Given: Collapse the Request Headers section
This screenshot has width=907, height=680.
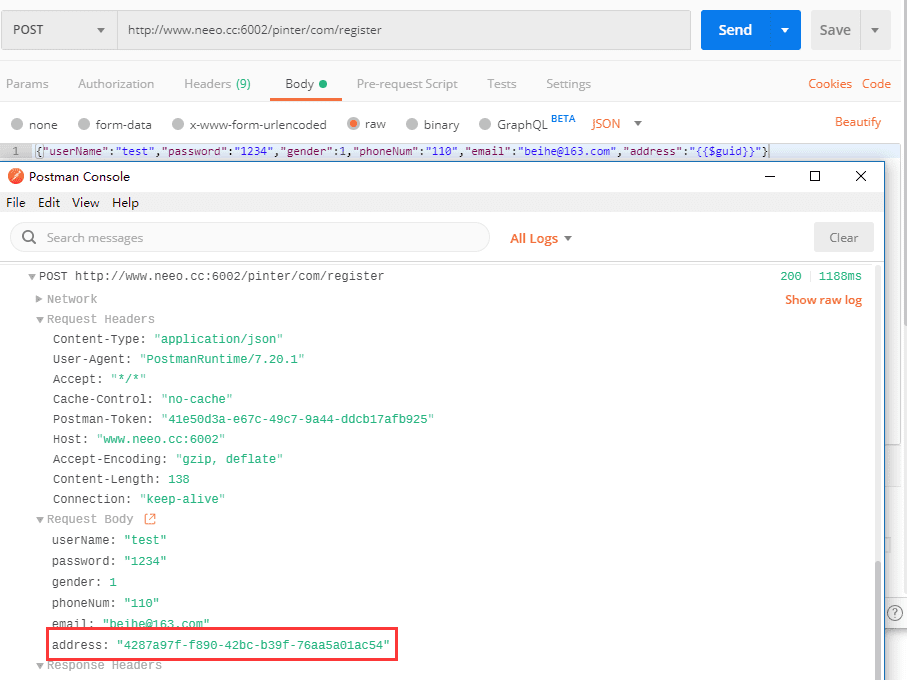Looking at the screenshot, I should point(39,319).
